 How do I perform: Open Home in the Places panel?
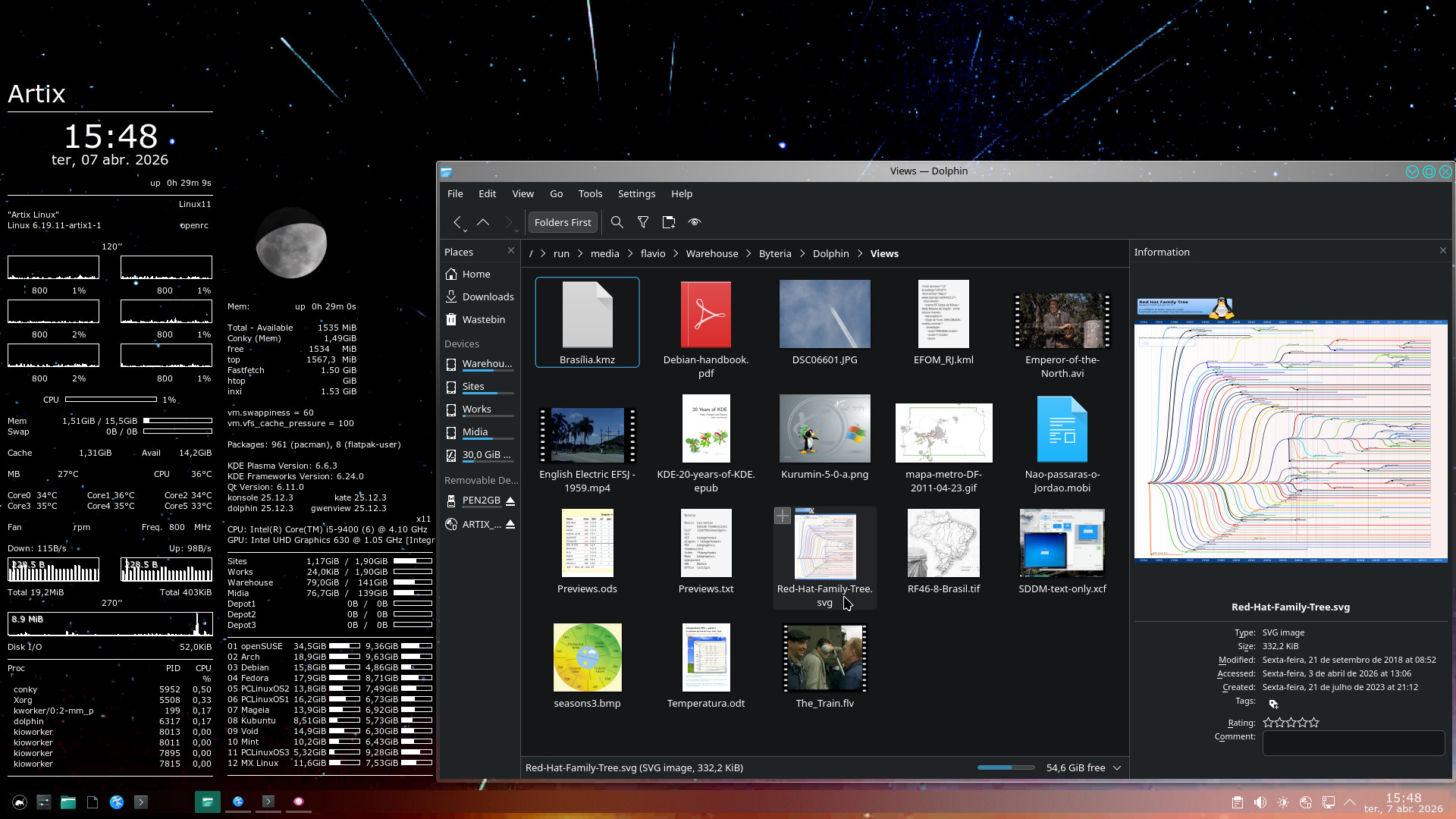click(479, 274)
